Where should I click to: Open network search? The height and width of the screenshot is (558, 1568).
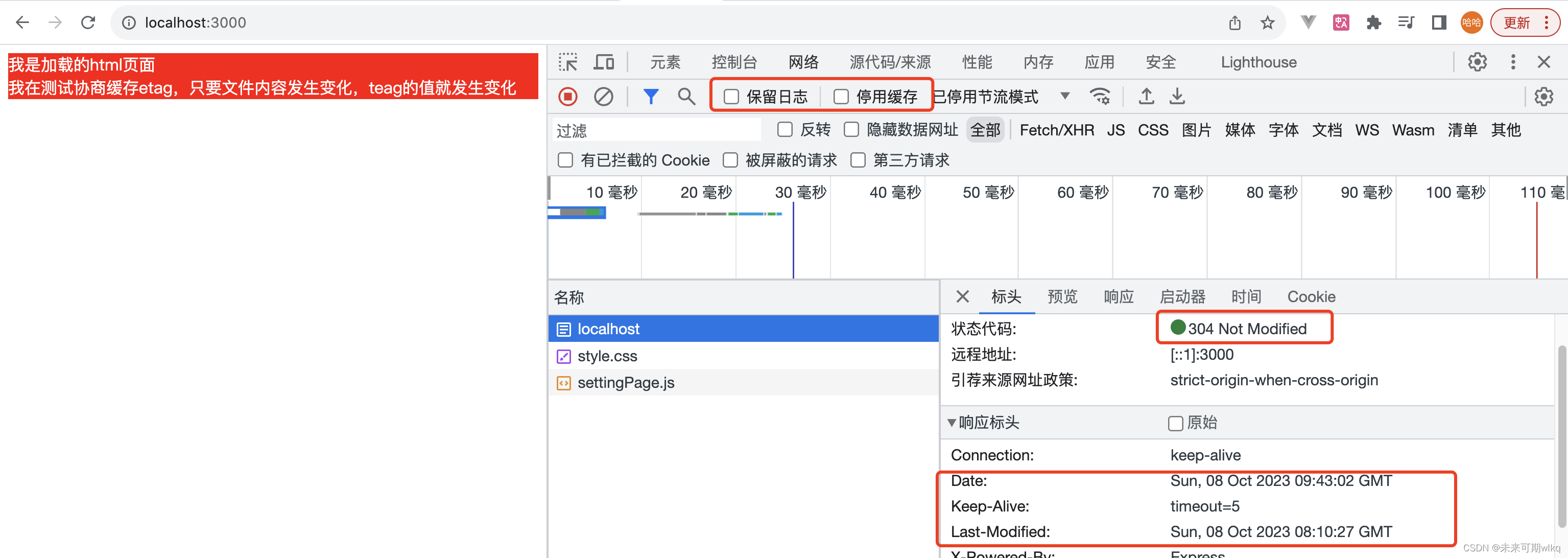coord(686,97)
